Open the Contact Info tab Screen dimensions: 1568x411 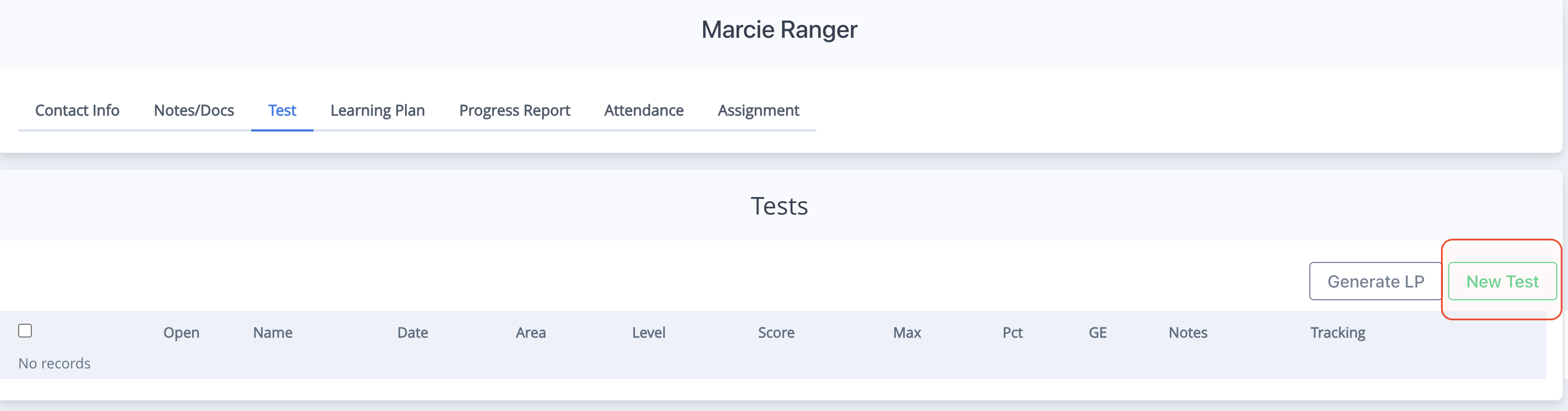77,110
